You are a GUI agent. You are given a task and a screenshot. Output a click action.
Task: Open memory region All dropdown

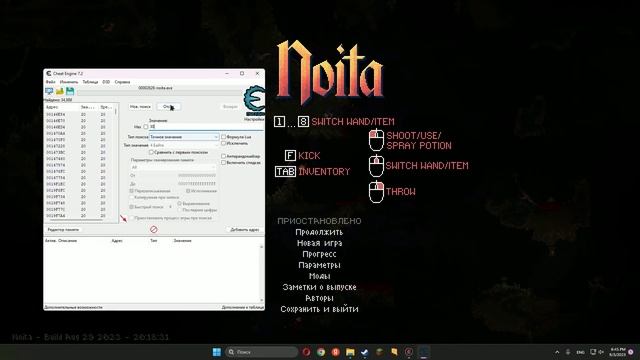(x=173, y=167)
